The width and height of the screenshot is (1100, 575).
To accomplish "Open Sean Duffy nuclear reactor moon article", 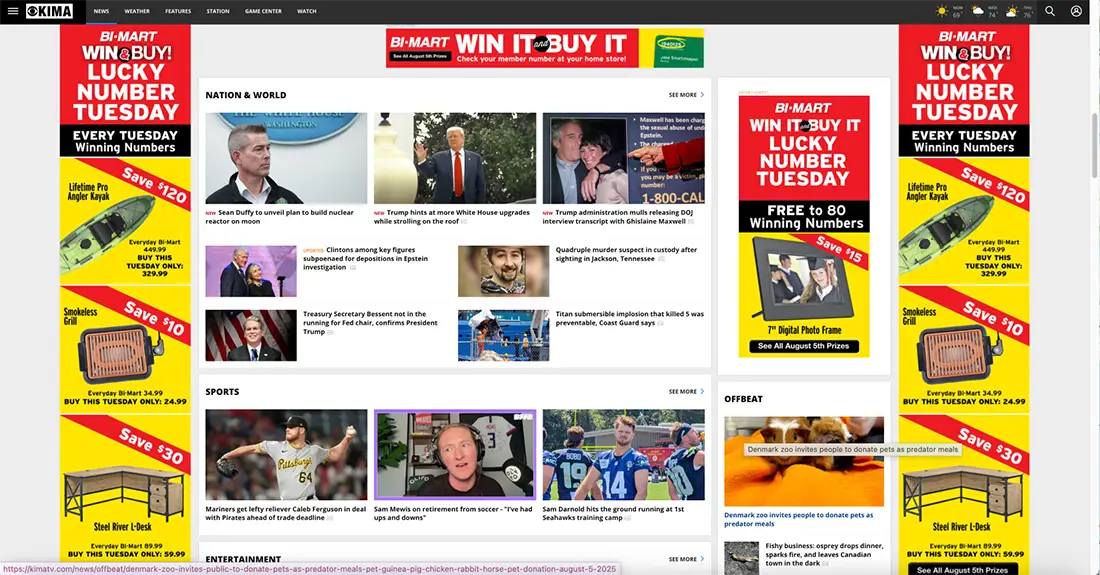I will (281, 217).
